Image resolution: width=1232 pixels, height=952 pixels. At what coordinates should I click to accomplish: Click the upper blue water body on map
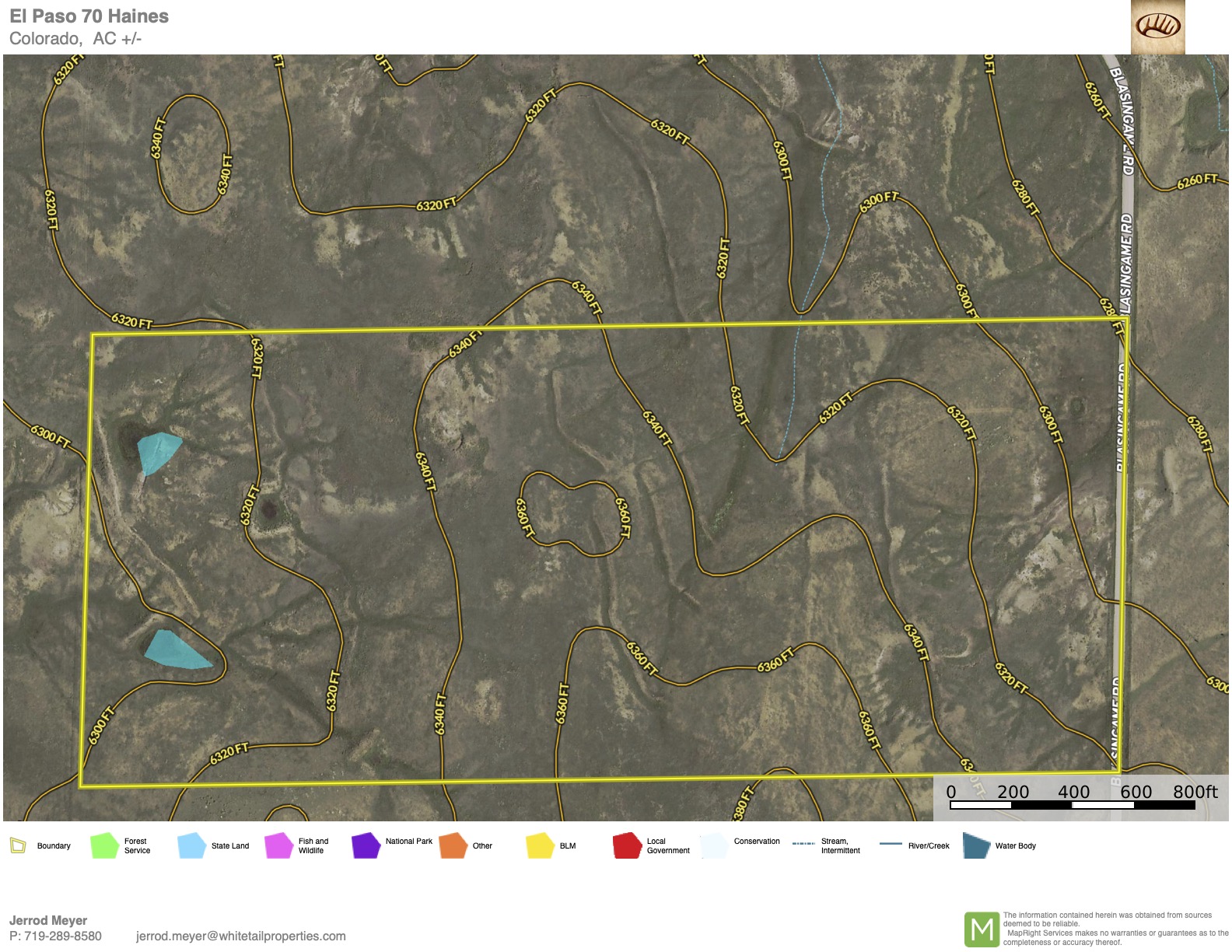(158, 450)
